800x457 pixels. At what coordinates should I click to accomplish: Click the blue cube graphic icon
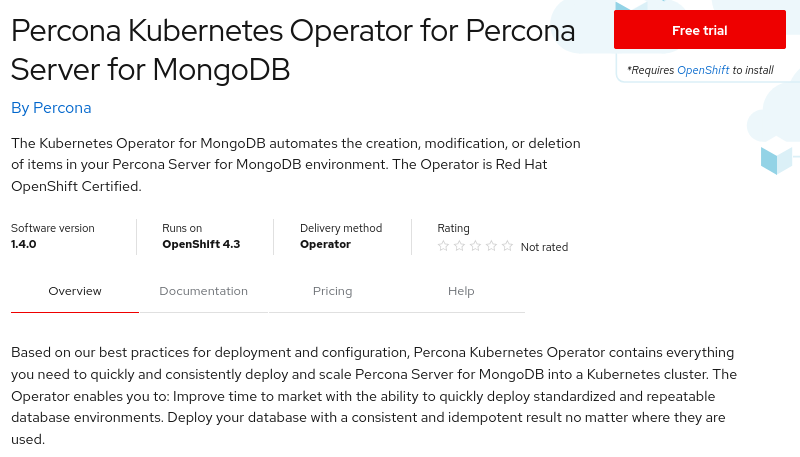coord(776,160)
